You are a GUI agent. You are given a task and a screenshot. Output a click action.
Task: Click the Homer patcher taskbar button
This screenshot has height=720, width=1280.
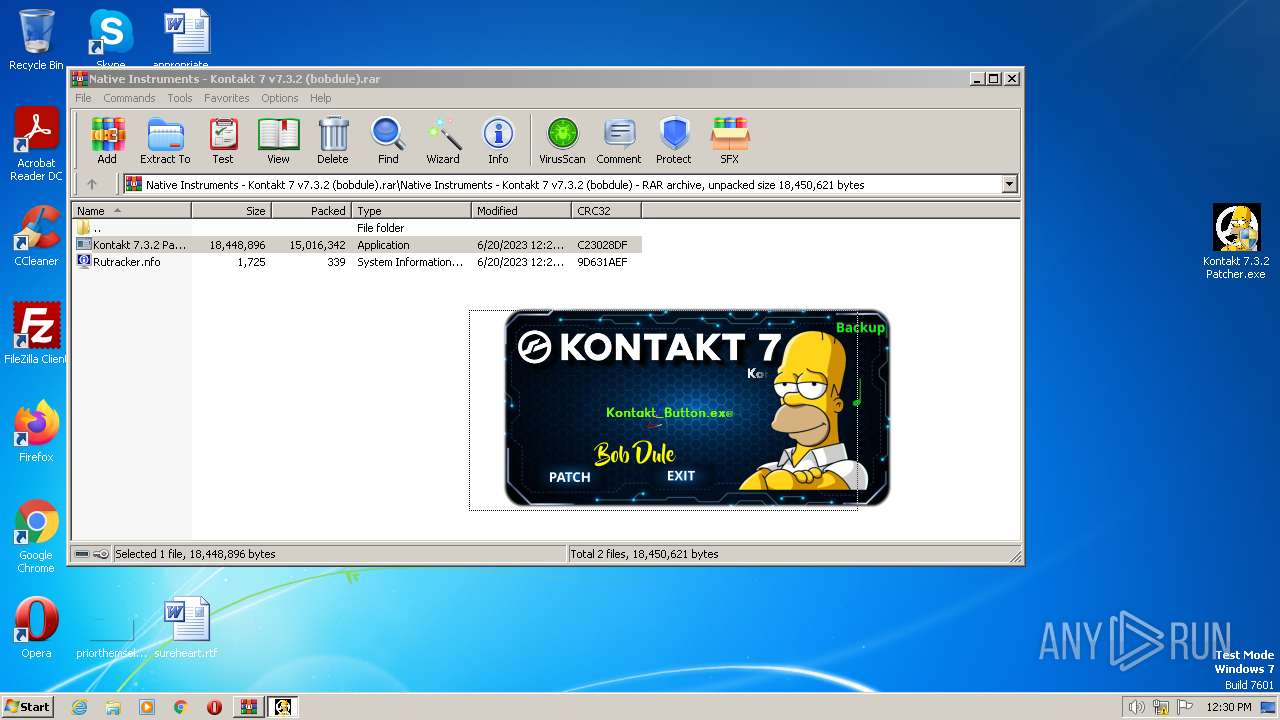coord(283,707)
